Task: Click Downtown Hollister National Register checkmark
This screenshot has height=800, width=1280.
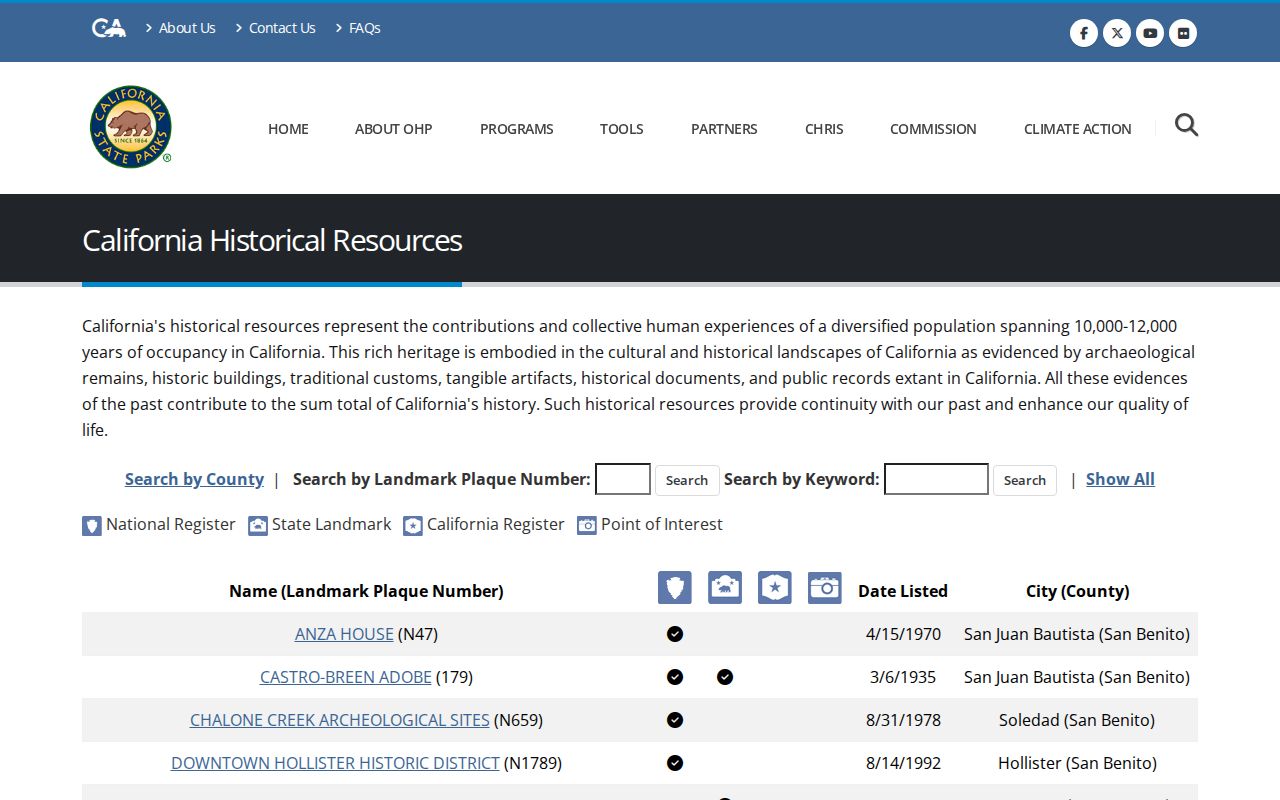Action: (x=675, y=763)
